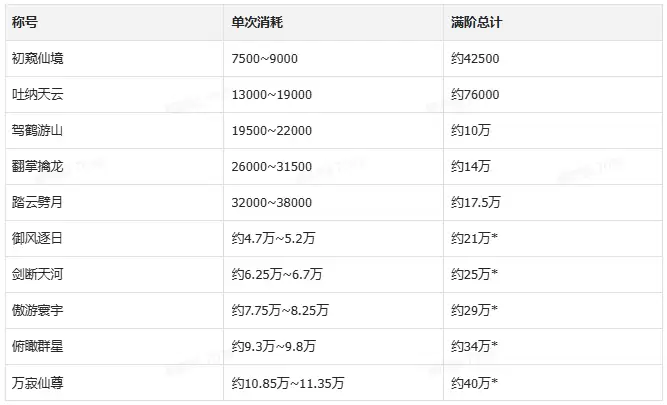This screenshot has height=405, width=667.
Task: Select the 剑断天河 title cell
Action: click(x=114, y=274)
